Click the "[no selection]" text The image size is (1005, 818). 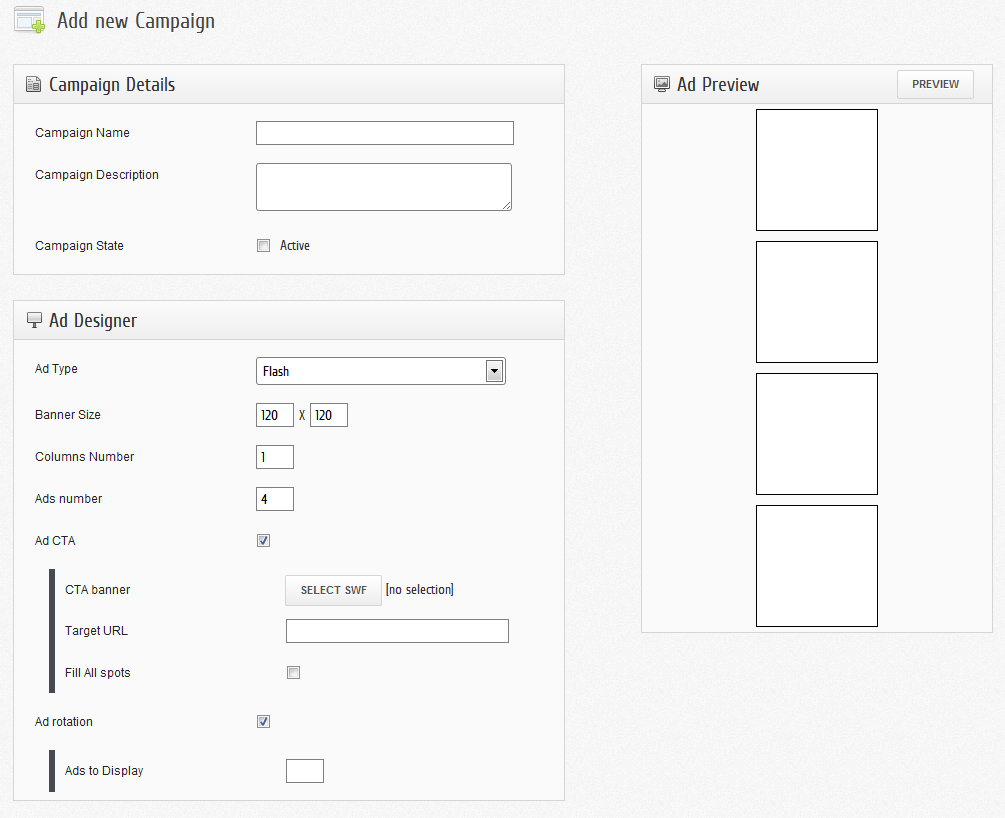click(420, 590)
